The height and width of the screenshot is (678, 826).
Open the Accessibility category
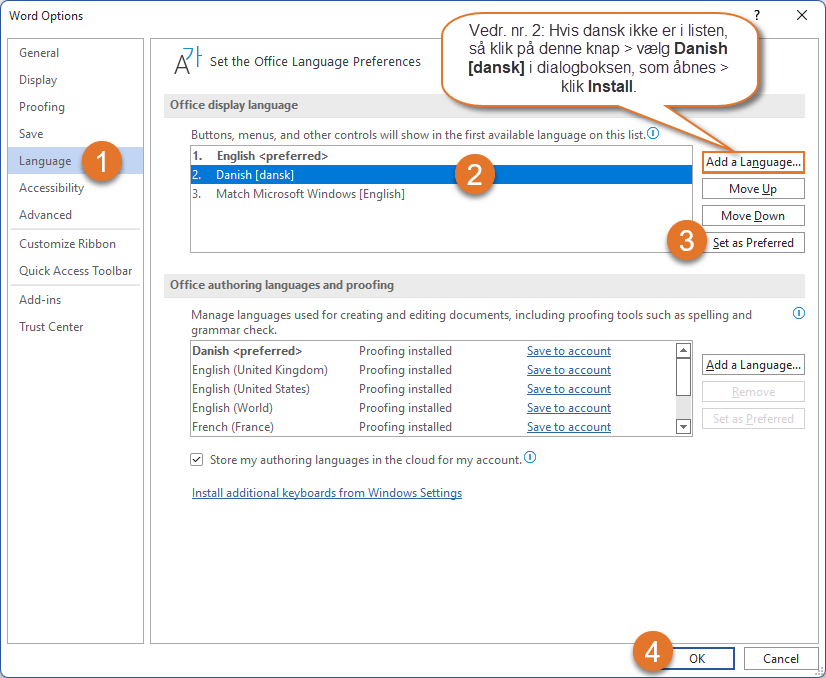pyautogui.click(x=75, y=188)
